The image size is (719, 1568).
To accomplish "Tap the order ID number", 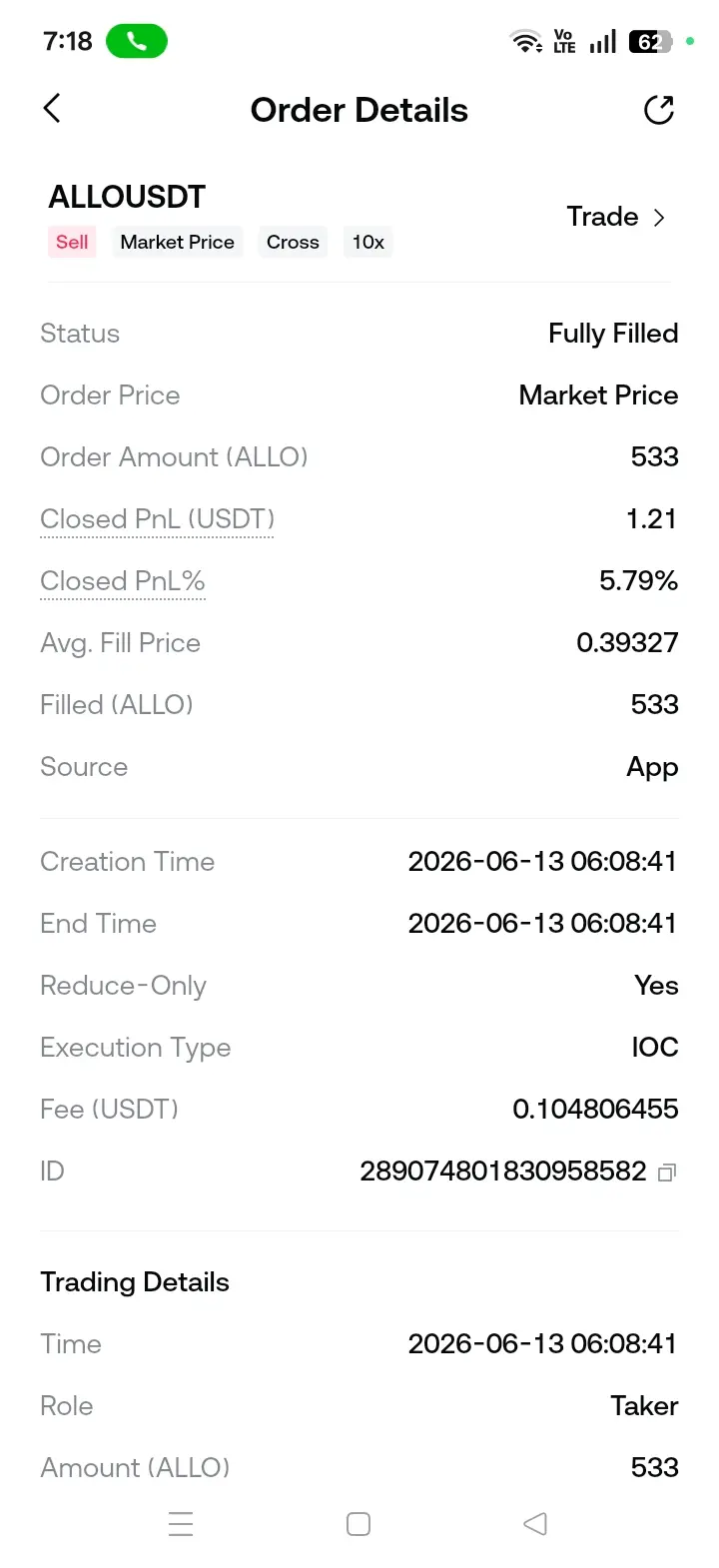I will (x=503, y=1171).
